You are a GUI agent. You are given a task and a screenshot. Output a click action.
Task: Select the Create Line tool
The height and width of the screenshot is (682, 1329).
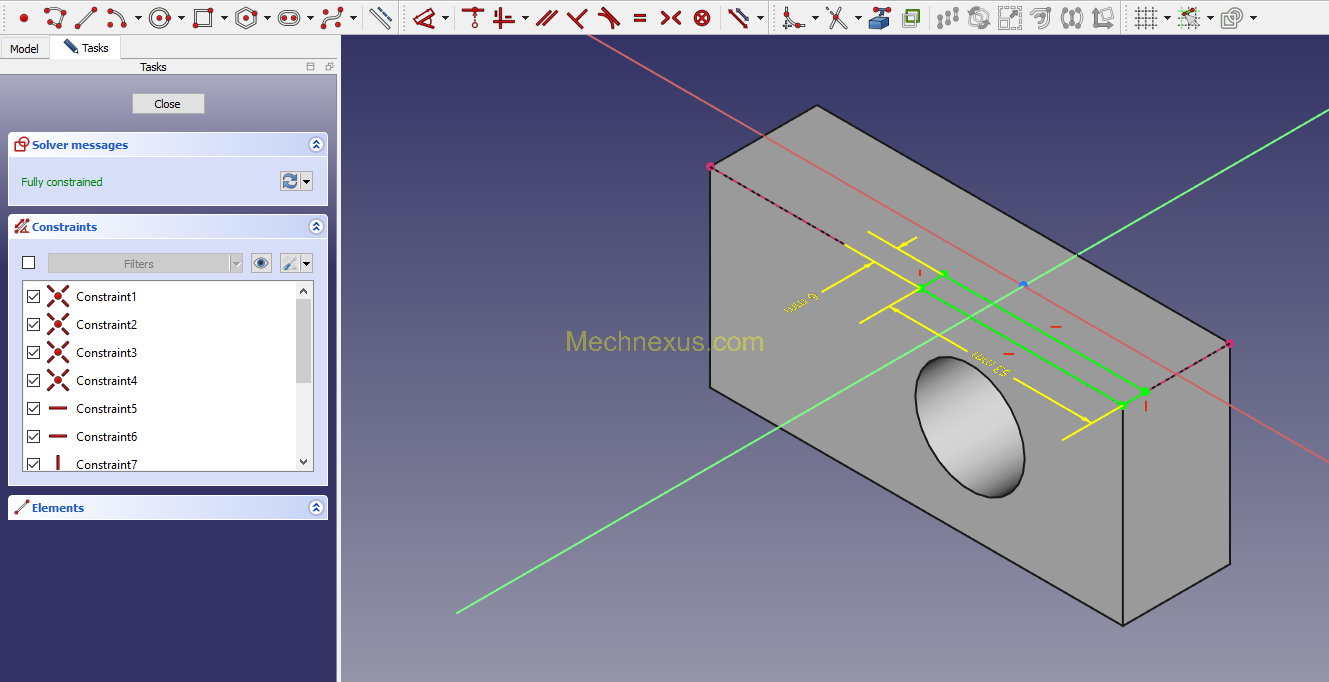point(86,17)
